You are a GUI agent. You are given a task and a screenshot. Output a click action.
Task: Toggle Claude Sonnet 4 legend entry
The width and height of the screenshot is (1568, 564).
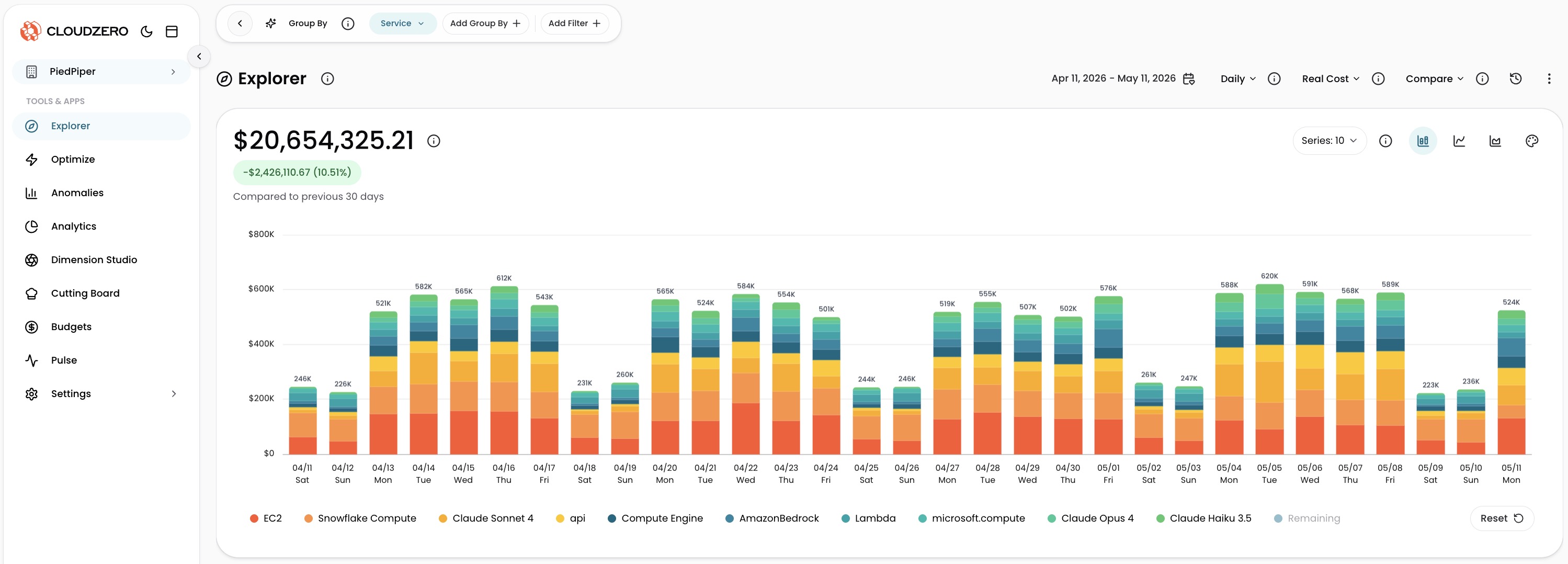click(486, 518)
